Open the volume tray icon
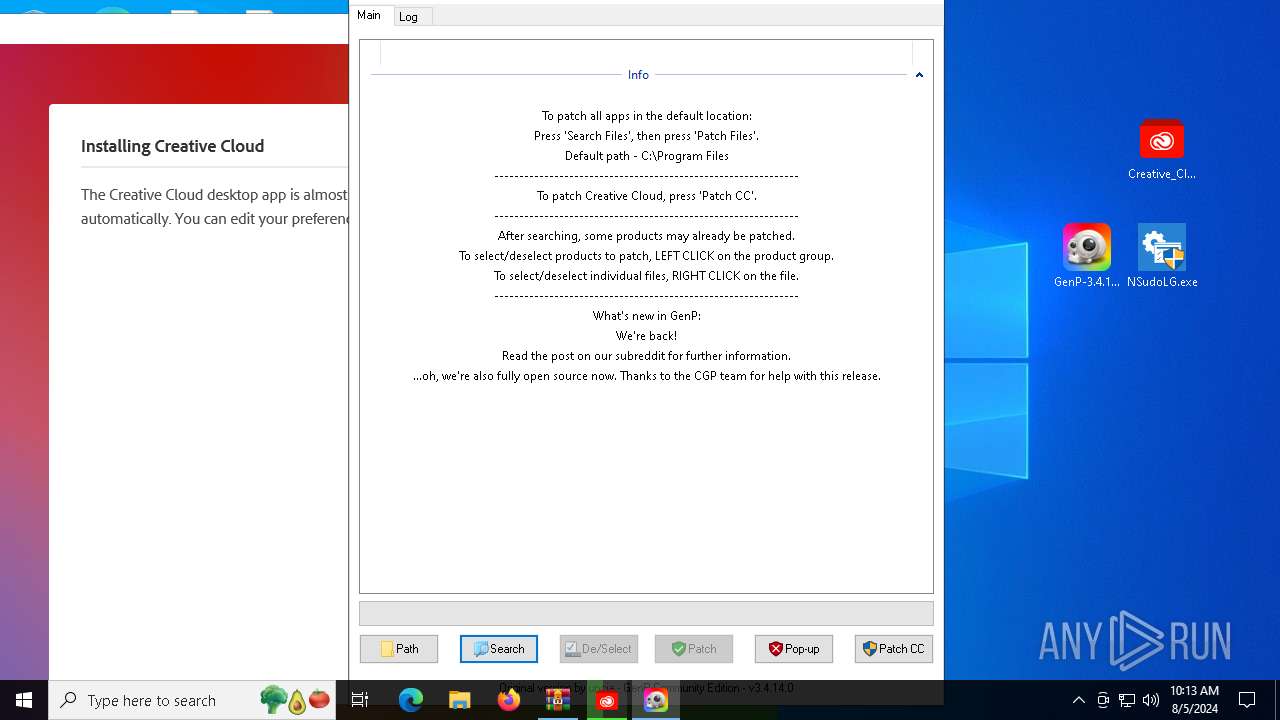This screenshot has height=720, width=1280. (1151, 700)
